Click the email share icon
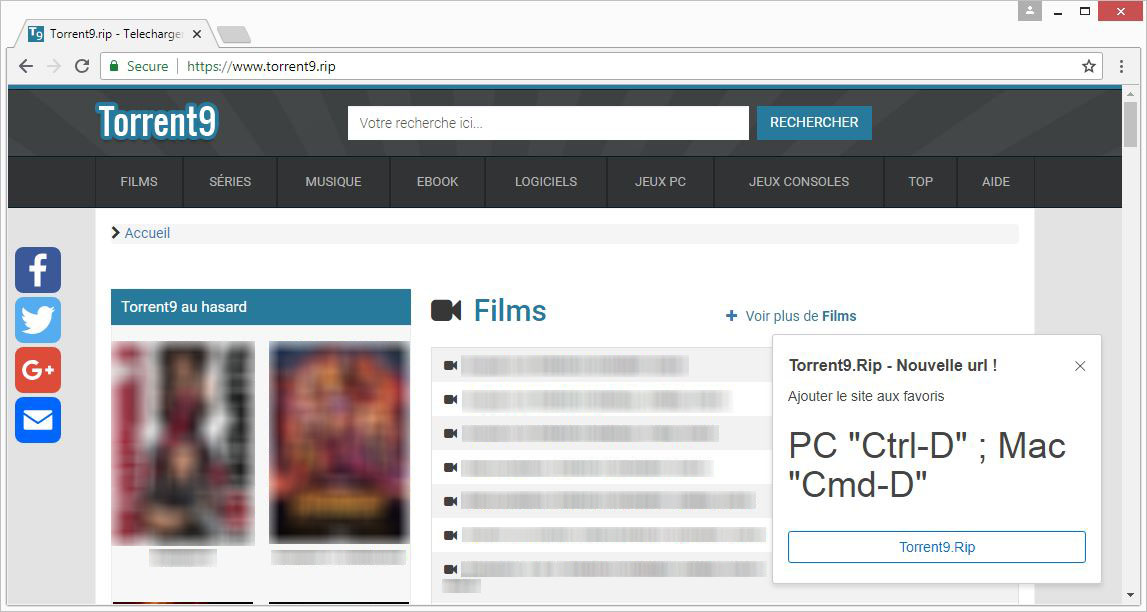Viewport: 1147px width, 612px height. point(38,420)
